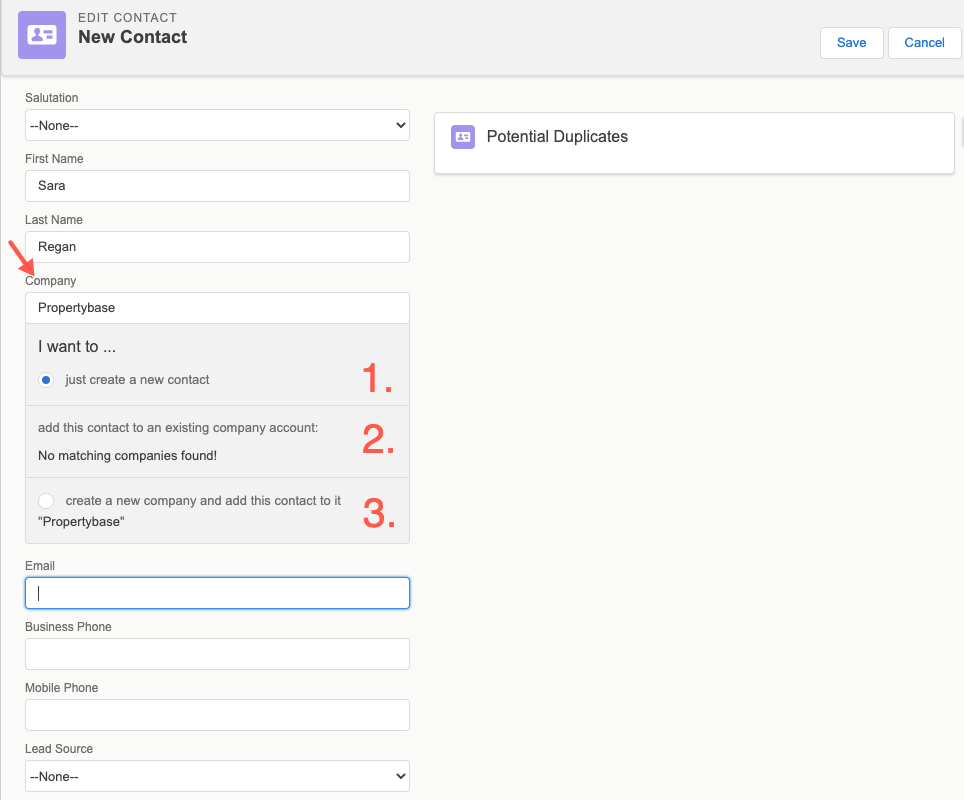This screenshot has width=964, height=800.
Task: Click the Email input field
Action: tap(217, 593)
